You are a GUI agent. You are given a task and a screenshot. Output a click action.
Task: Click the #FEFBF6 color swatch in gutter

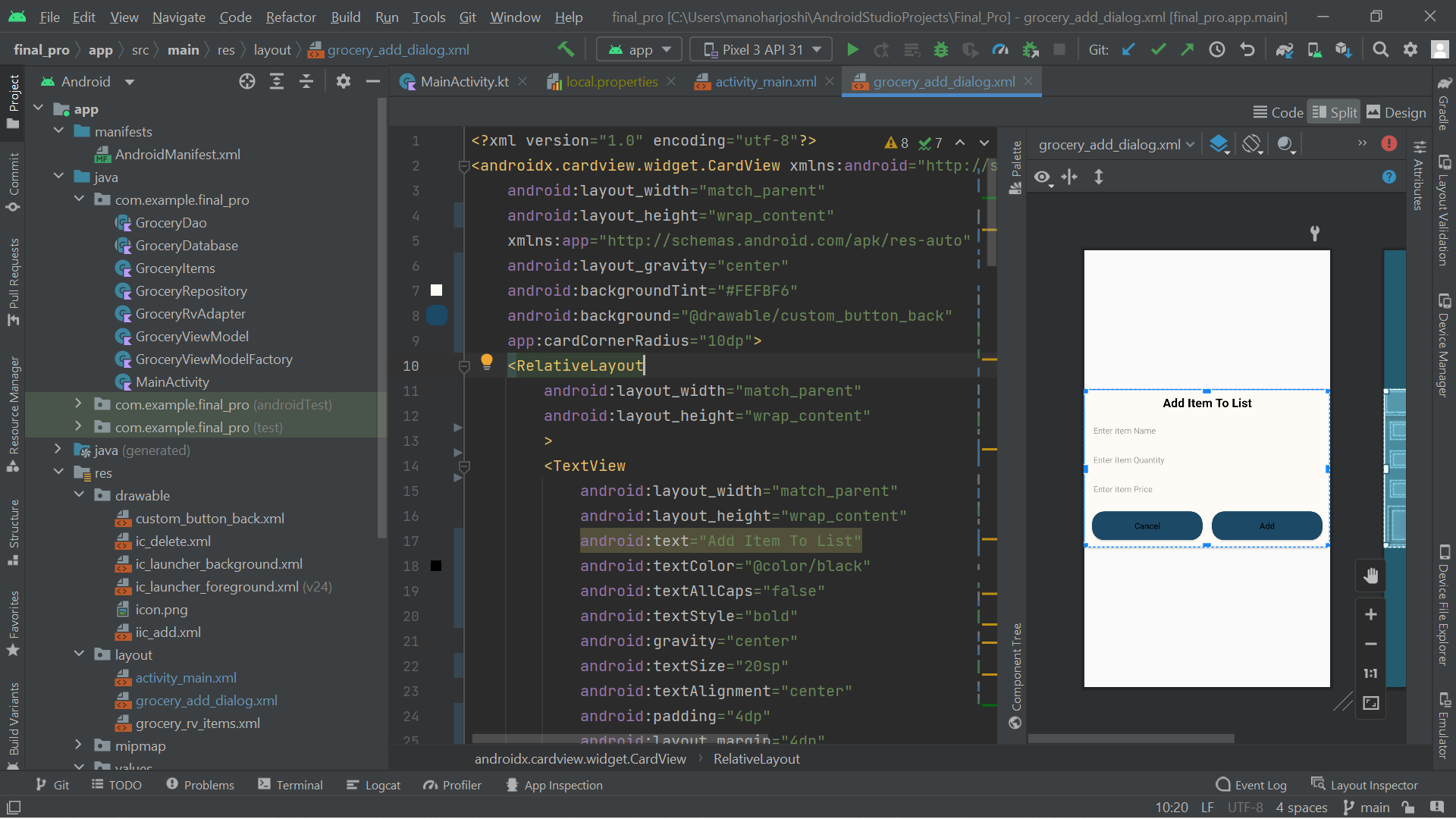coord(436,290)
